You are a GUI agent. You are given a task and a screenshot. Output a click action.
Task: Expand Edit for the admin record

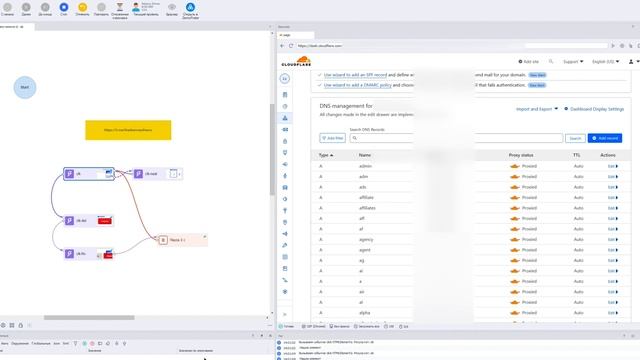pos(613,166)
